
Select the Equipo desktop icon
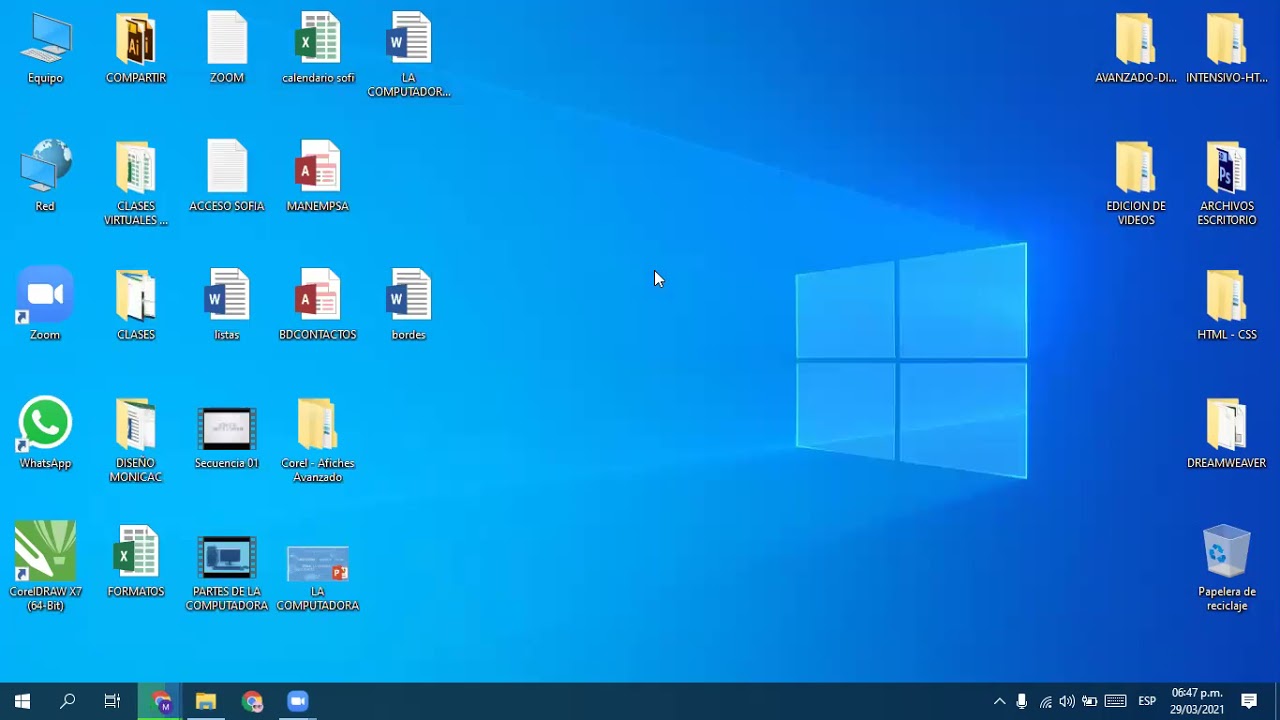pos(45,48)
